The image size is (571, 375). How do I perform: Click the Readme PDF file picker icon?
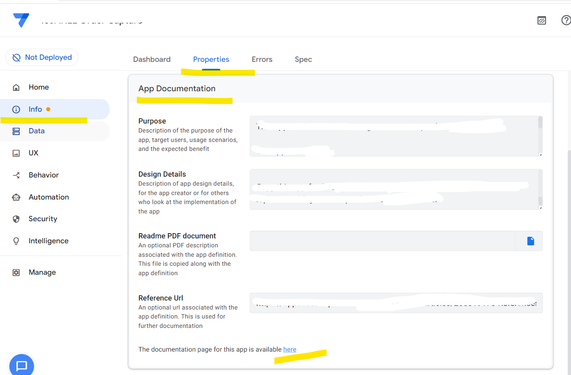[530, 241]
